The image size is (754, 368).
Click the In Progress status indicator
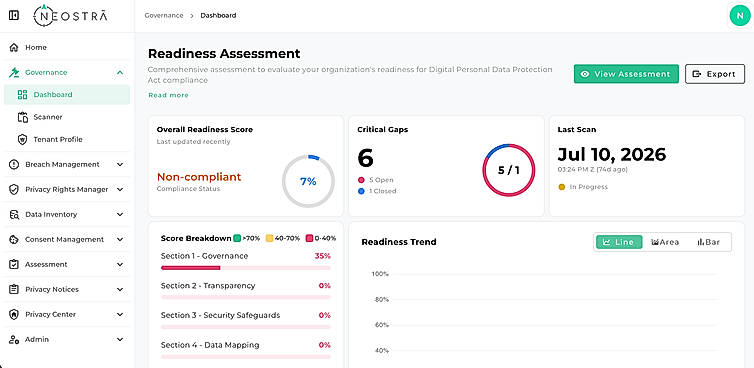point(583,187)
